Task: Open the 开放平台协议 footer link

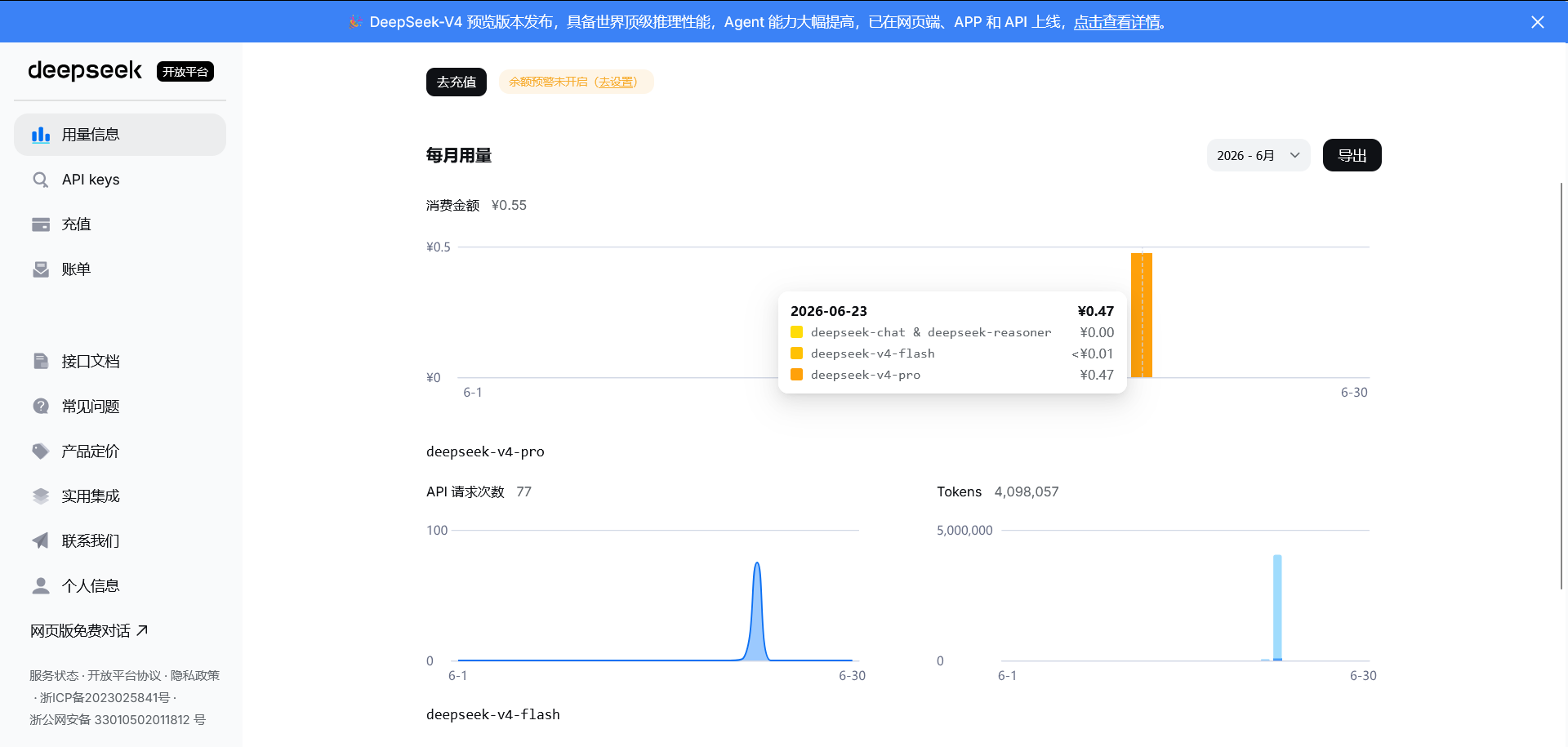Action: tap(124, 675)
